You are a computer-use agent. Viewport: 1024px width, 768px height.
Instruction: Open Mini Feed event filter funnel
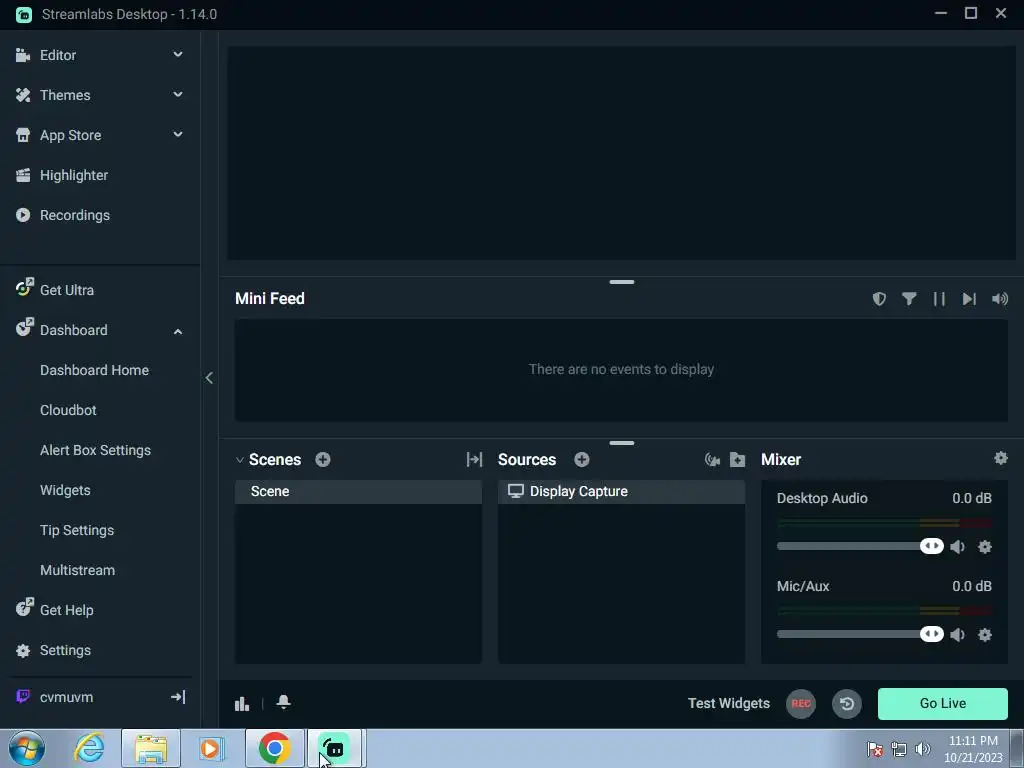coord(909,299)
